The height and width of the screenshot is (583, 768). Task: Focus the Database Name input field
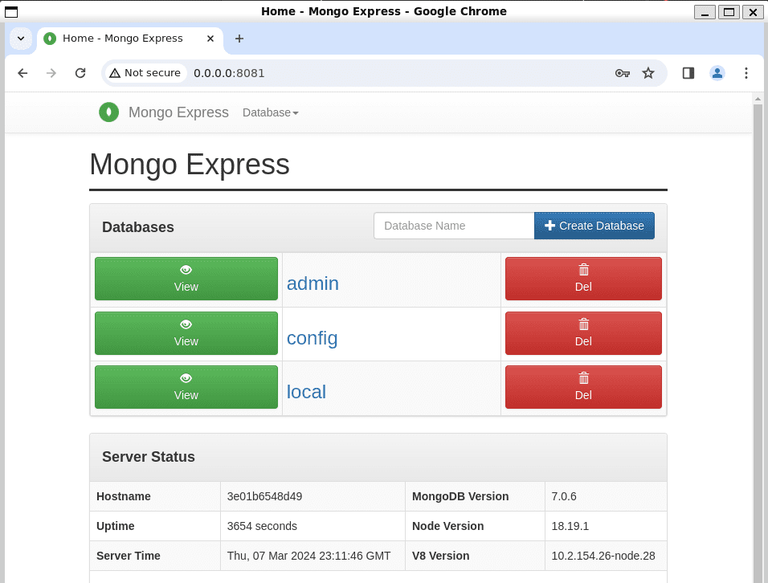pos(454,225)
